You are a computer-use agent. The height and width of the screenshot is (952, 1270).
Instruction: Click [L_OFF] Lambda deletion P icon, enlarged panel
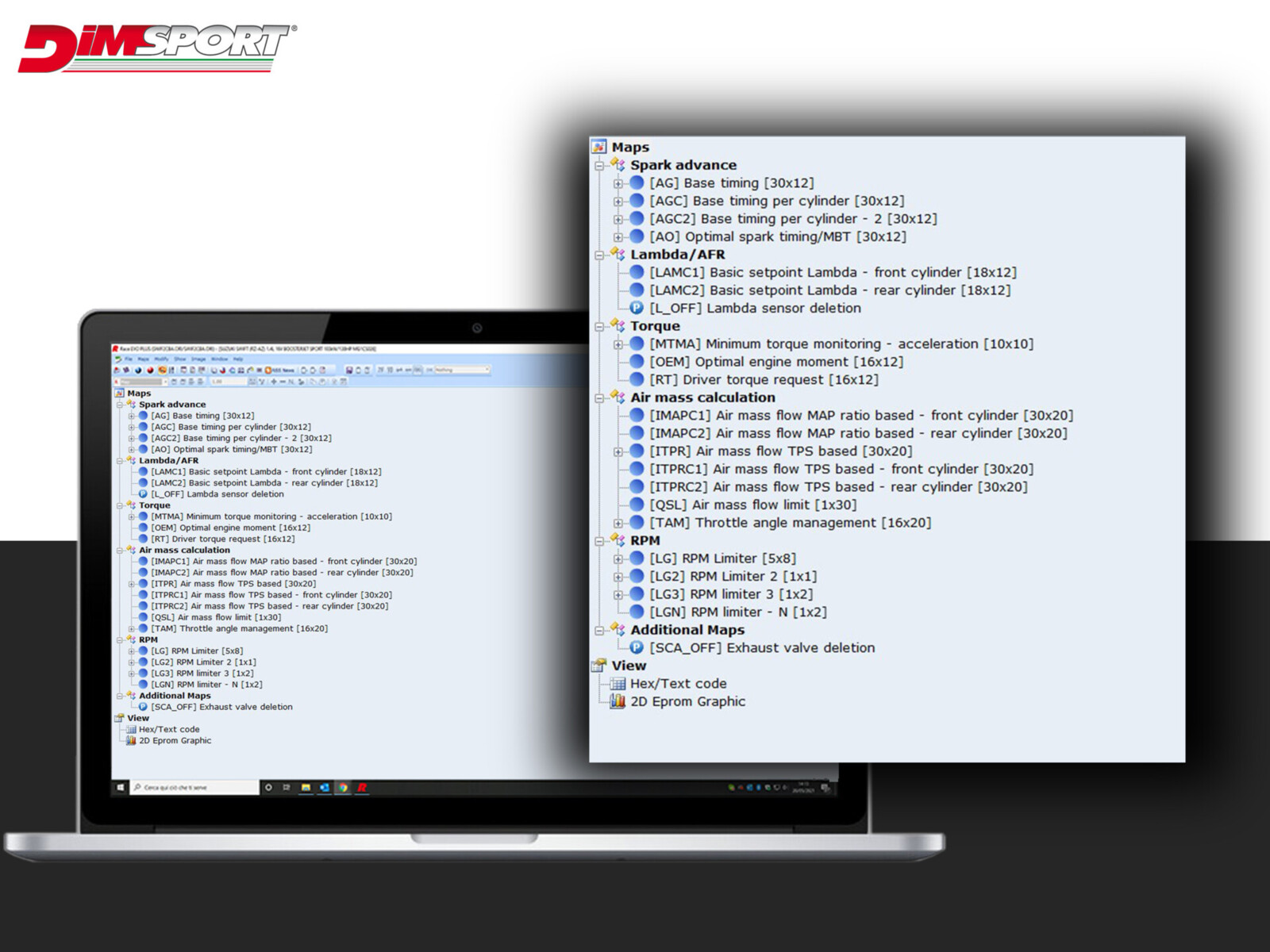coord(637,309)
